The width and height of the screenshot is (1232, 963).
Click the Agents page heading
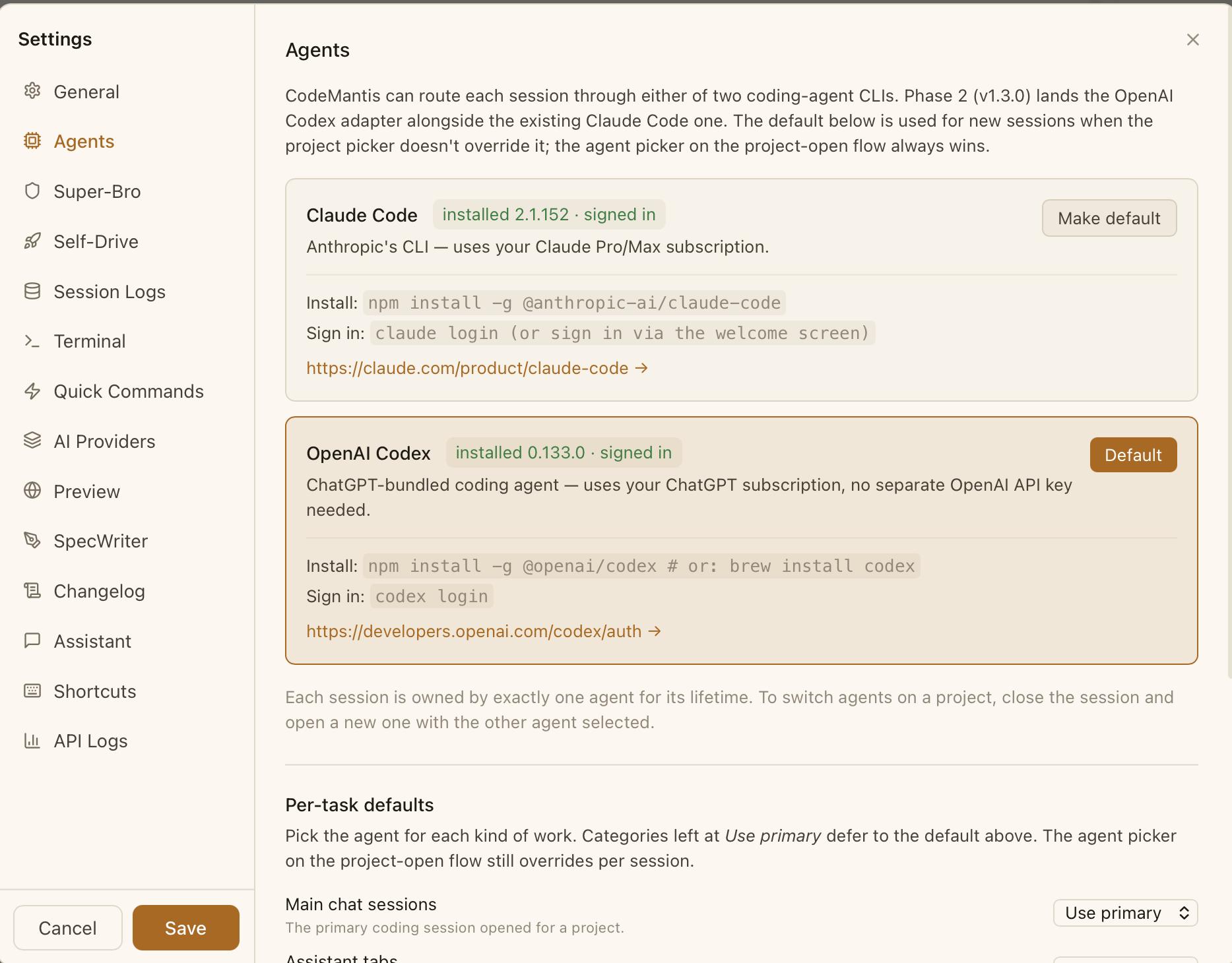click(317, 50)
